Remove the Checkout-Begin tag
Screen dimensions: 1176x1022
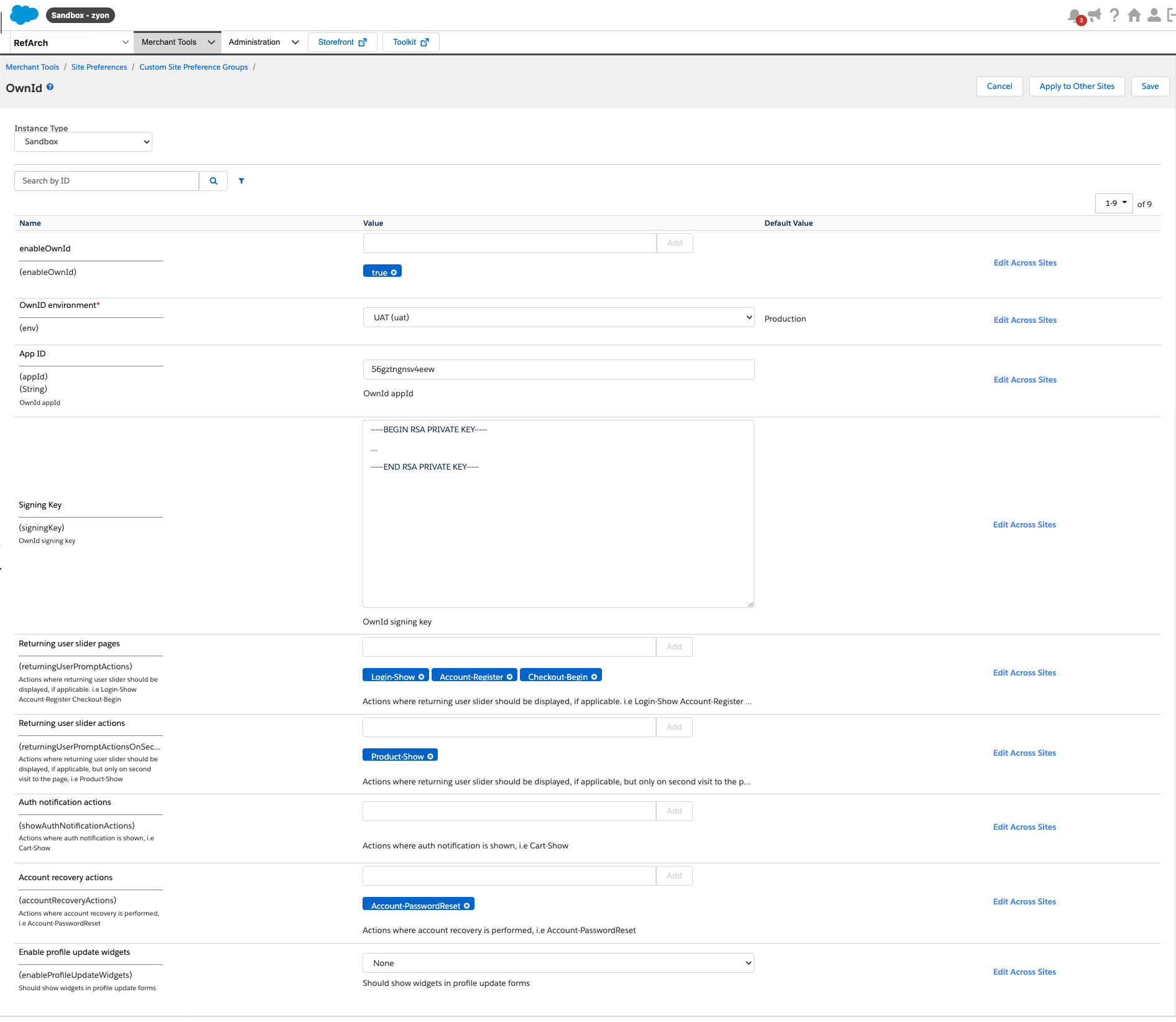click(x=594, y=677)
